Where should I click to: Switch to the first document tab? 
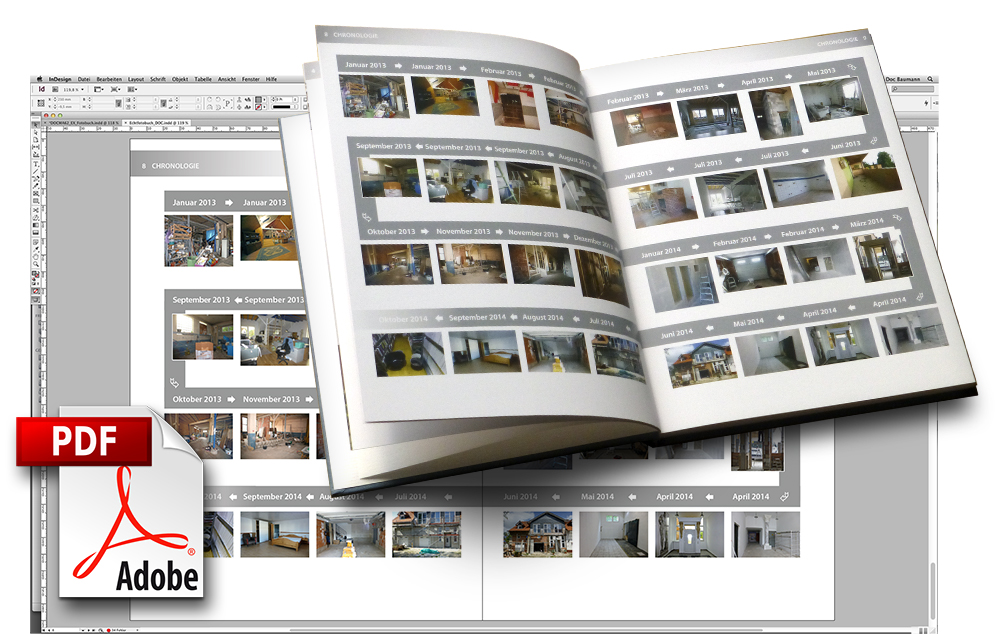point(81,122)
